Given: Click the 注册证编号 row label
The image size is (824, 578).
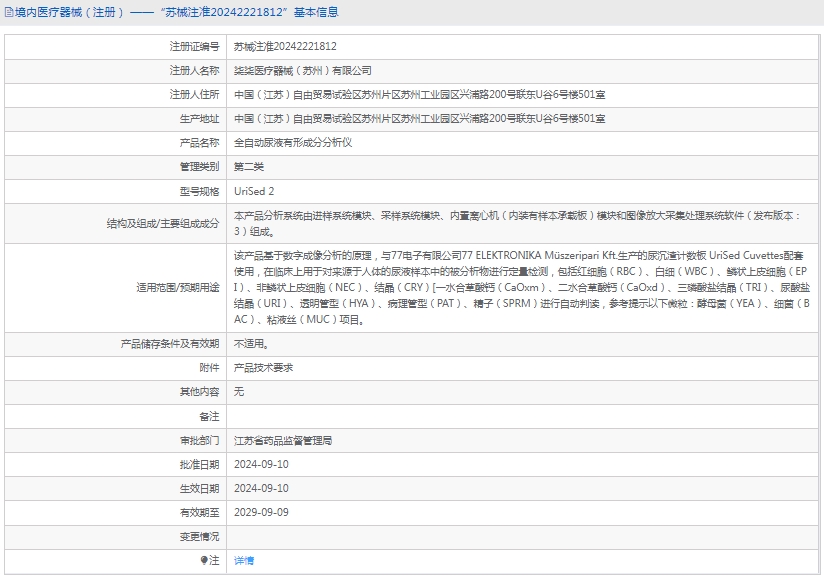Looking at the screenshot, I should point(194,47).
